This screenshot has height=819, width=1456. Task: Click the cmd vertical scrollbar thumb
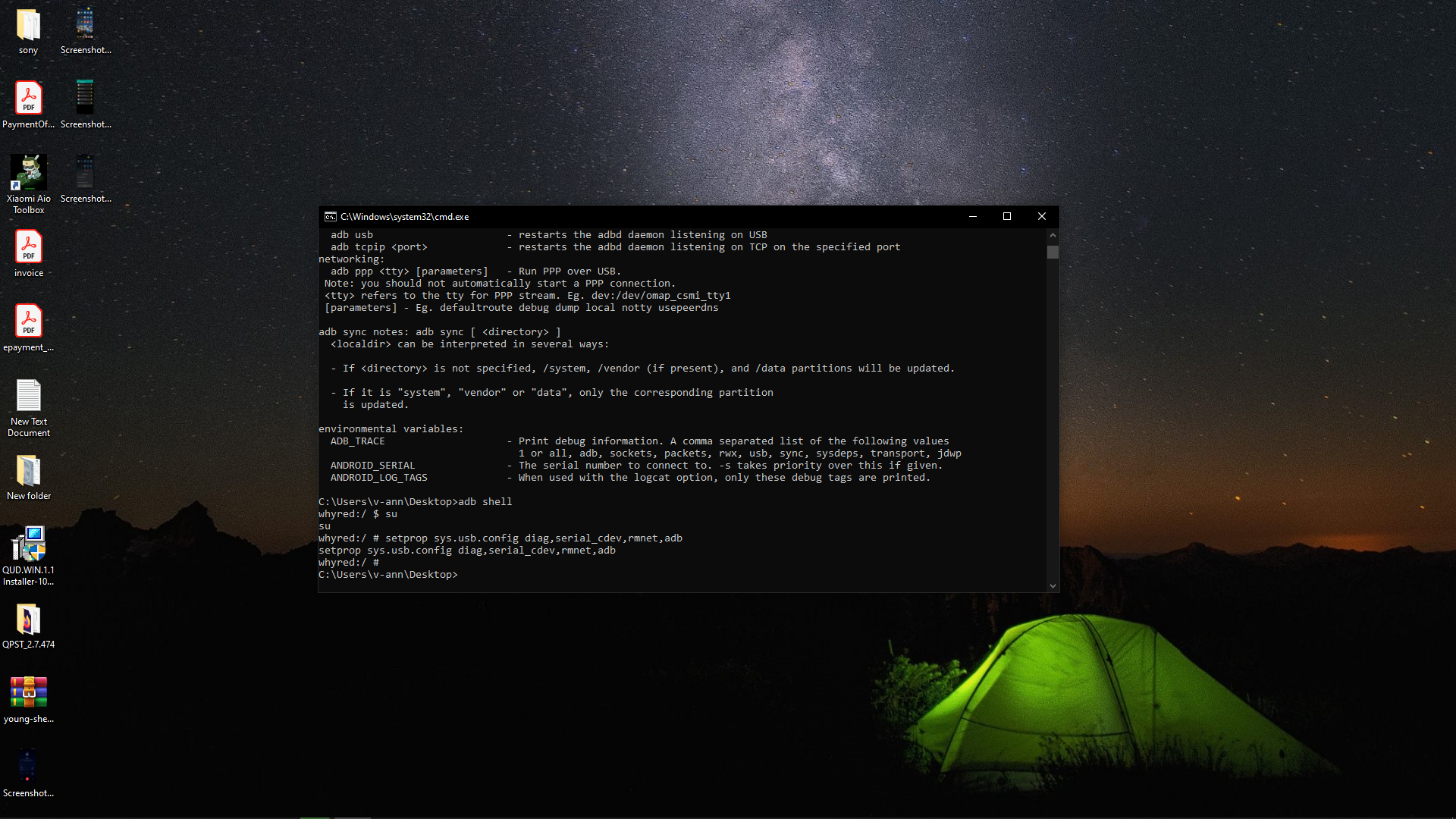click(x=1053, y=253)
